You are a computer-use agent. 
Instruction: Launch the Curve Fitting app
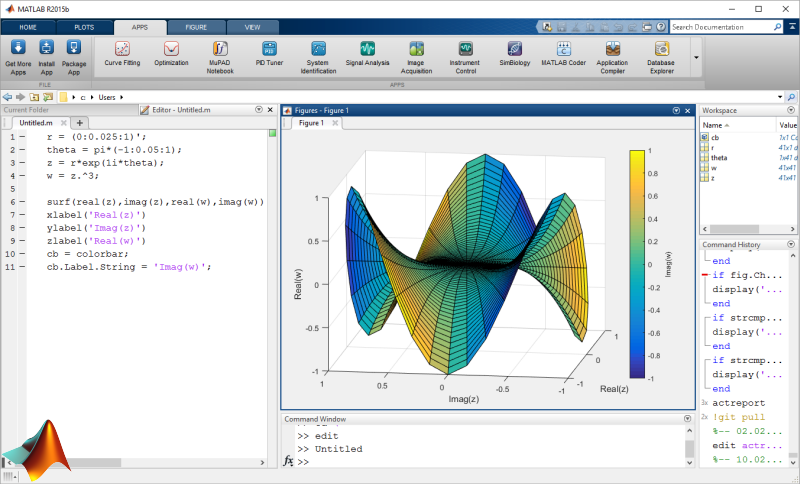(122, 53)
